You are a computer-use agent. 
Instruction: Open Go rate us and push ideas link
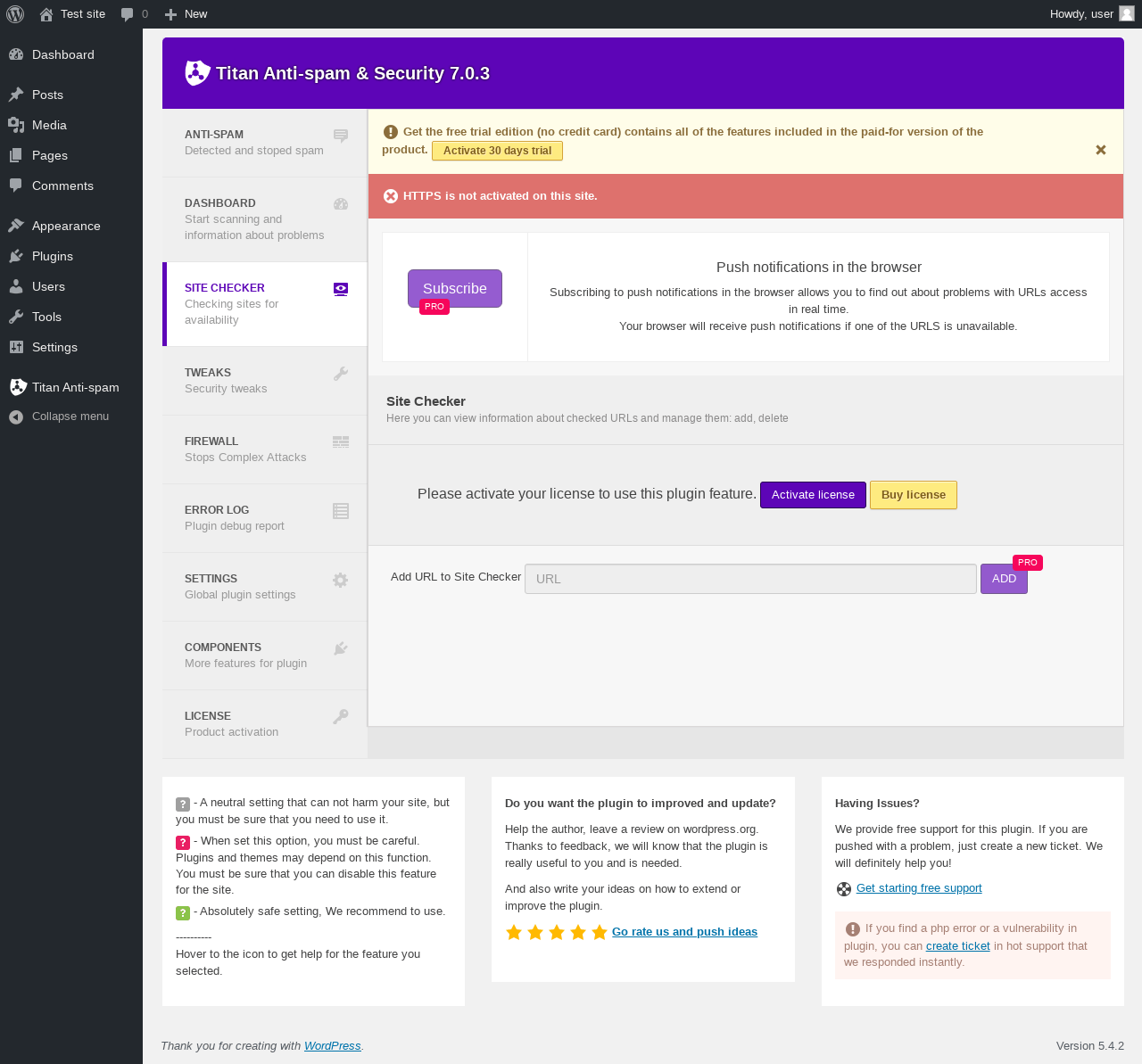point(684,932)
